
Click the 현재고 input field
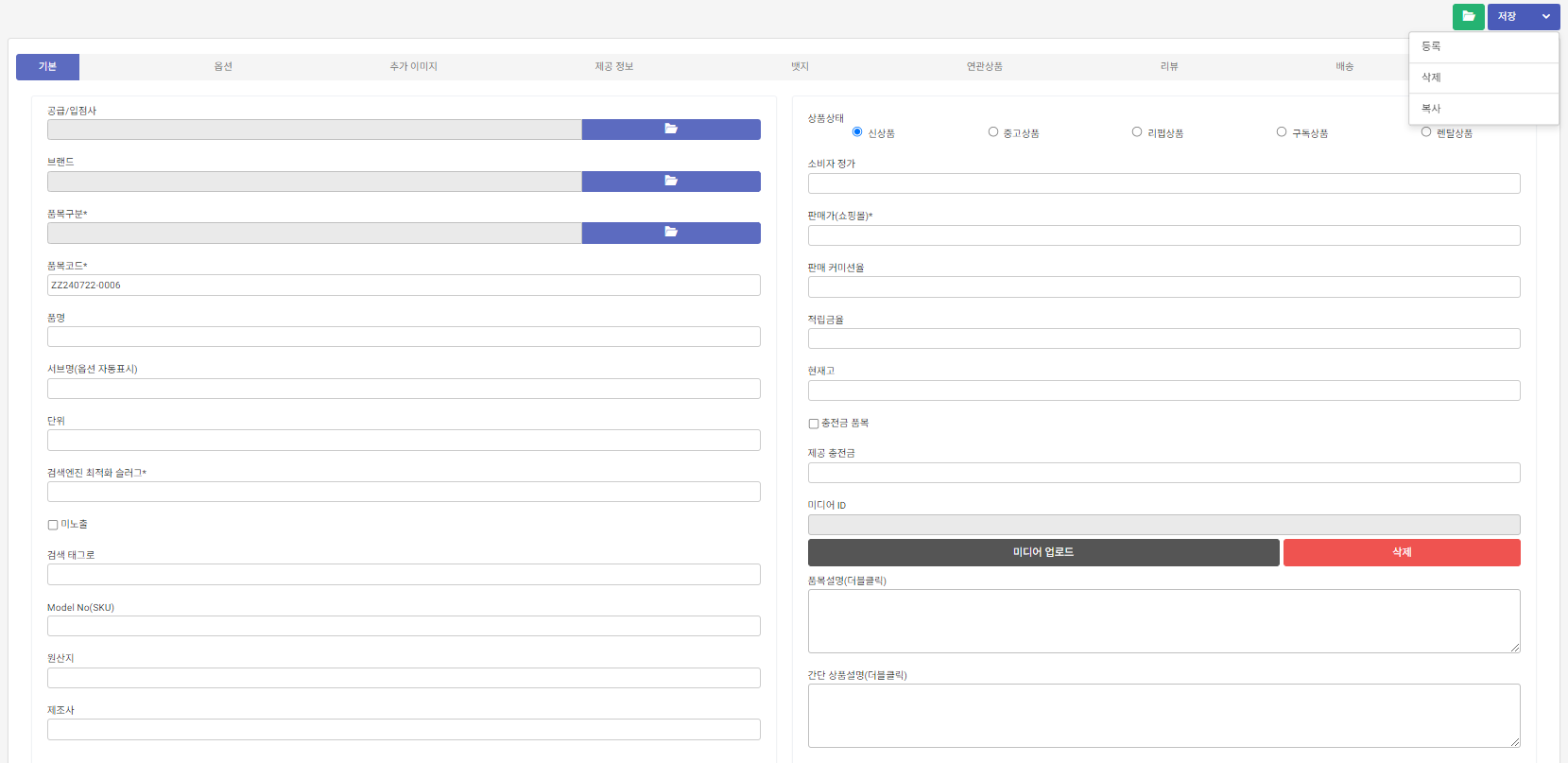pos(1164,390)
